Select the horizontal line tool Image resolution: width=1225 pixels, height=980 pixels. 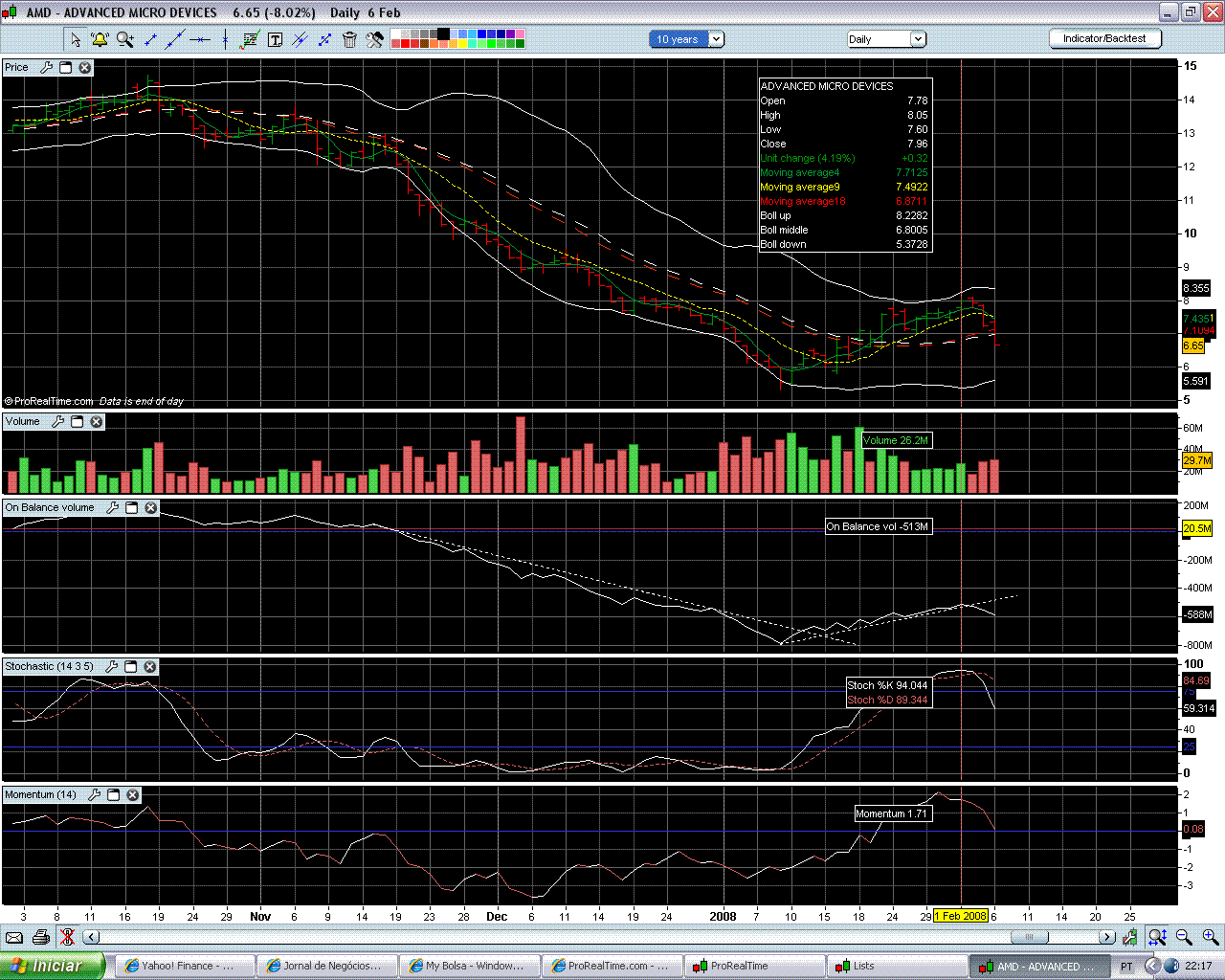[200, 39]
